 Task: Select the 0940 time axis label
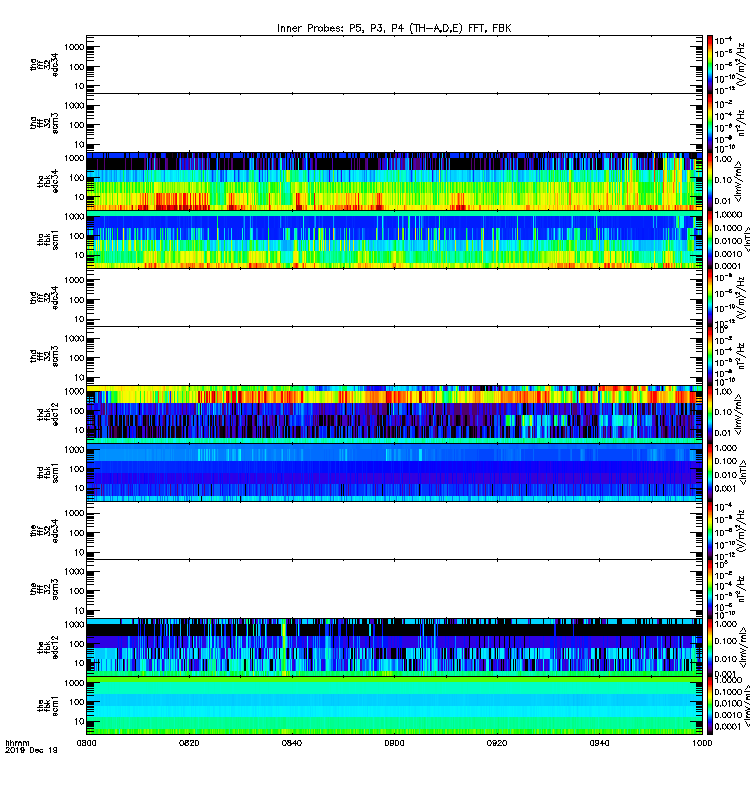pyautogui.click(x=599, y=743)
